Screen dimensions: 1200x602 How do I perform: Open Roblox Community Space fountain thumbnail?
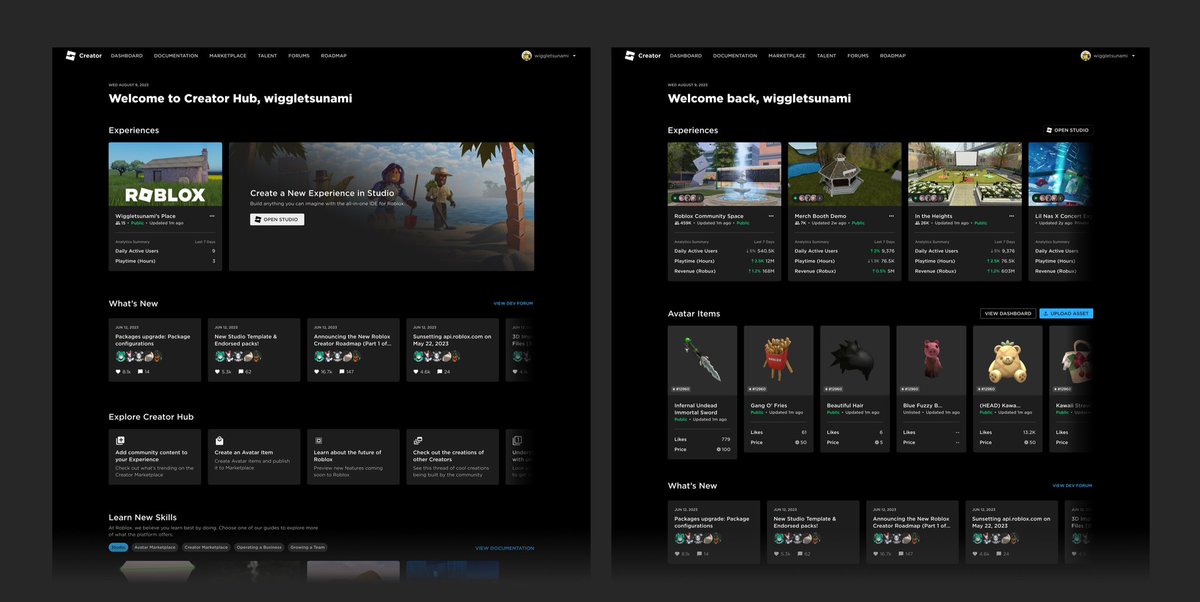point(725,174)
